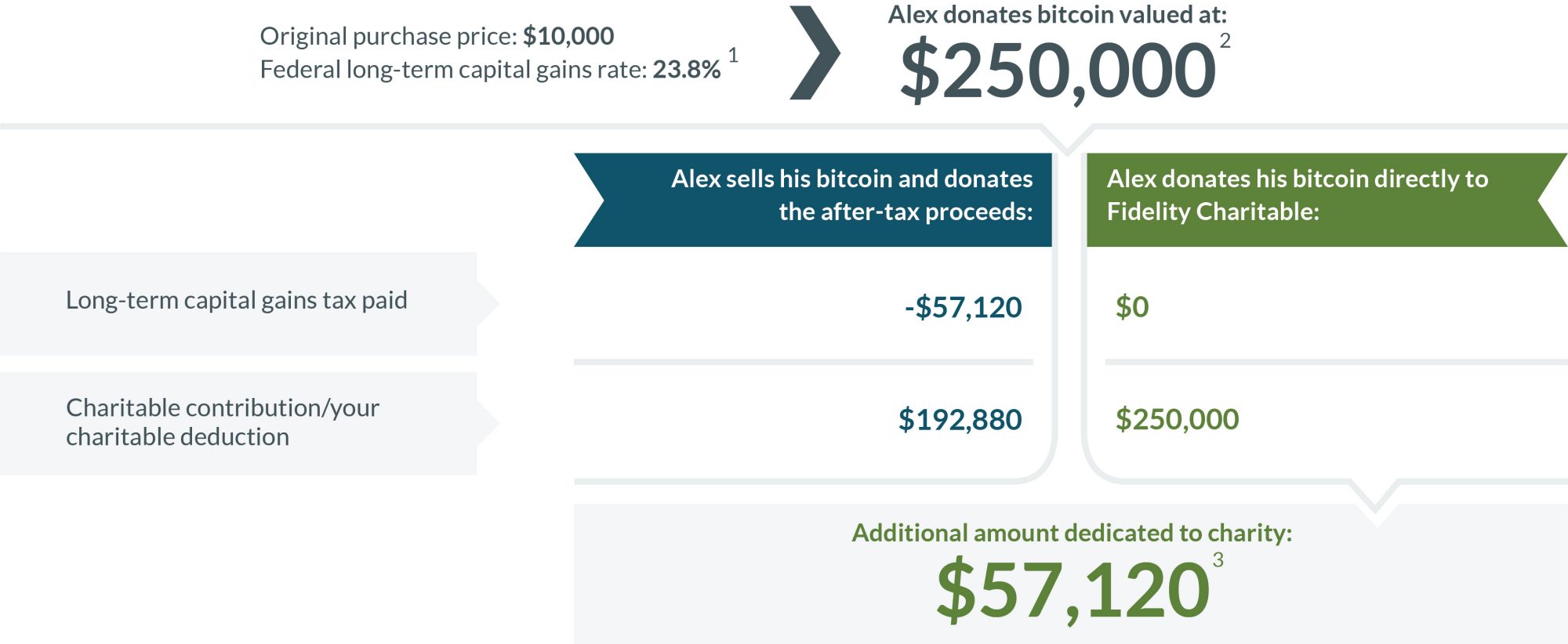Image resolution: width=1568 pixels, height=644 pixels.
Task: Click the arrow pointer beside capital gains row
Action: (x=488, y=303)
